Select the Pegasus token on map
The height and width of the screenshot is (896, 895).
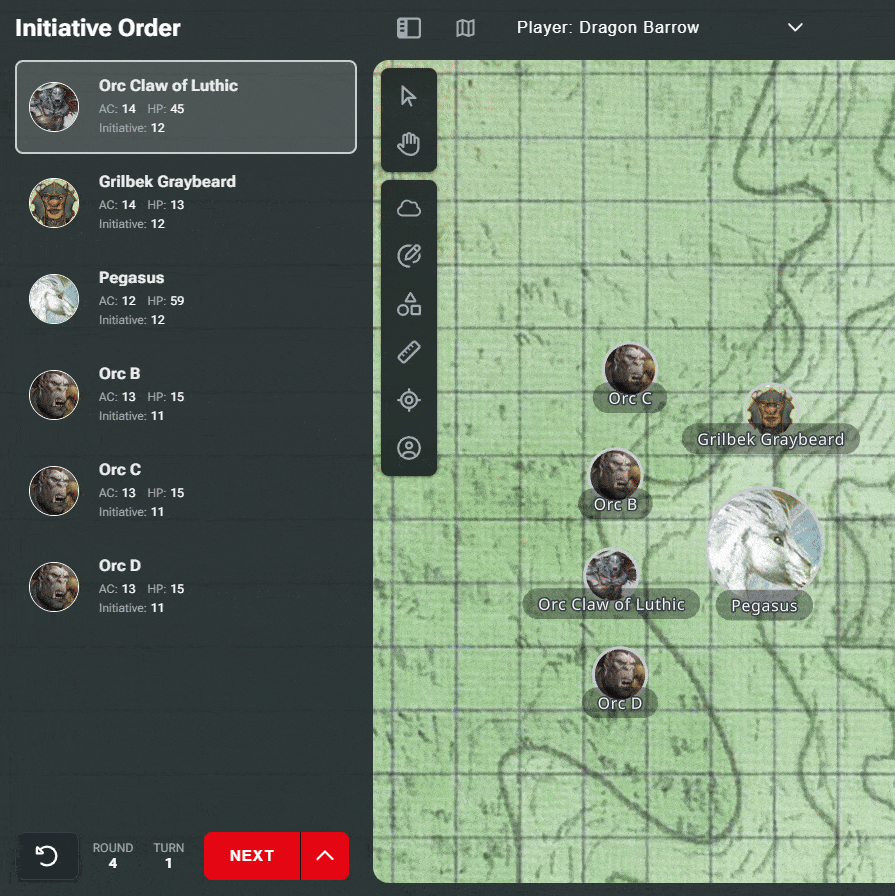tap(765, 543)
